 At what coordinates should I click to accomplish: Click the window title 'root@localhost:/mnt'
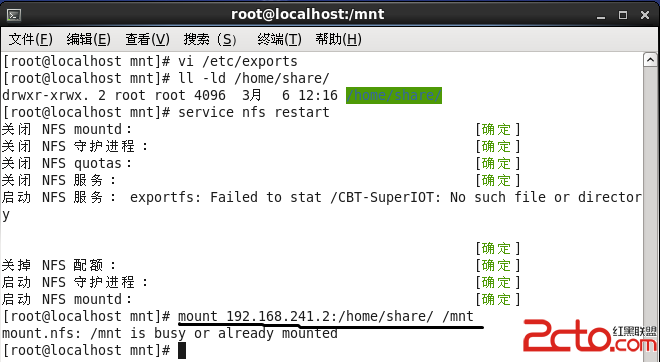[x=308, y=14]
